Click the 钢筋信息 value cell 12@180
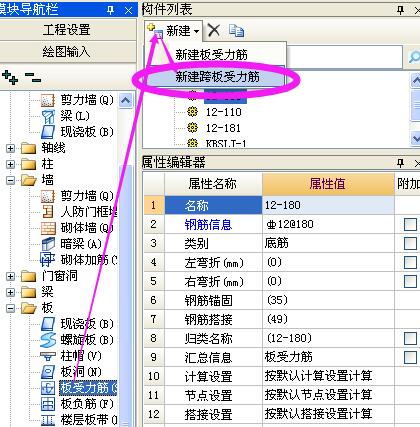Image resolution: width=420 pixels, height=427 pixels. (x=328, y=224)
